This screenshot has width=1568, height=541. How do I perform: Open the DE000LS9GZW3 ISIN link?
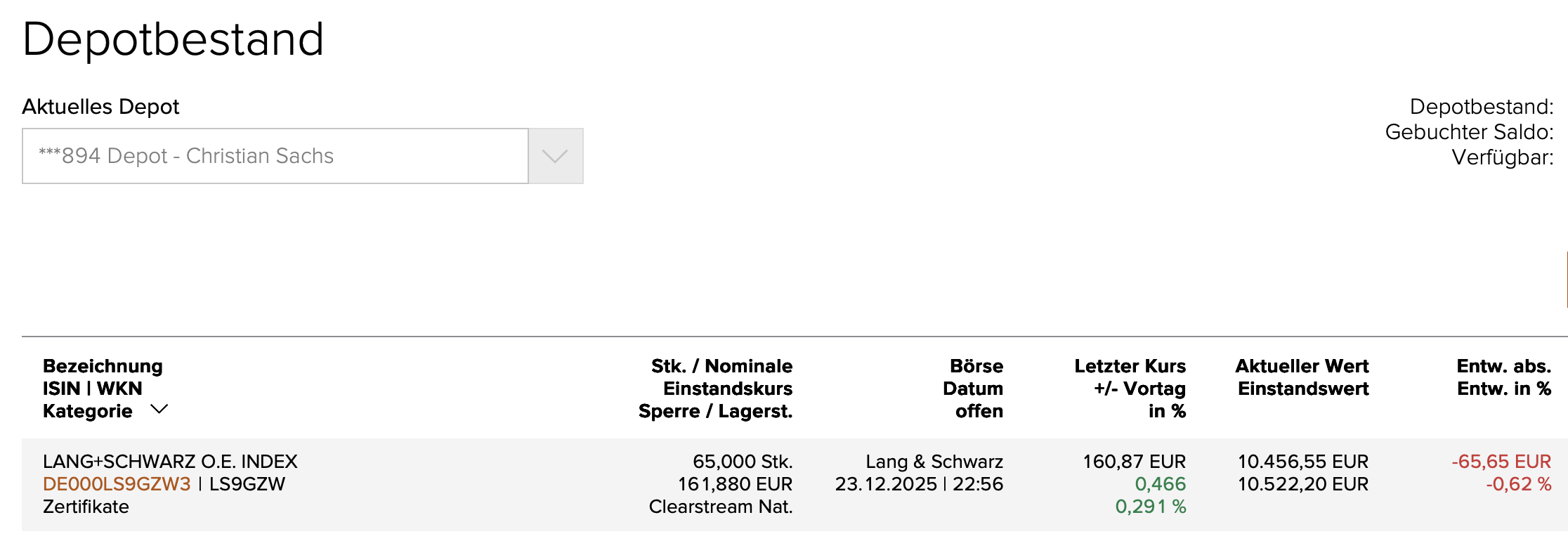(117, 484)
